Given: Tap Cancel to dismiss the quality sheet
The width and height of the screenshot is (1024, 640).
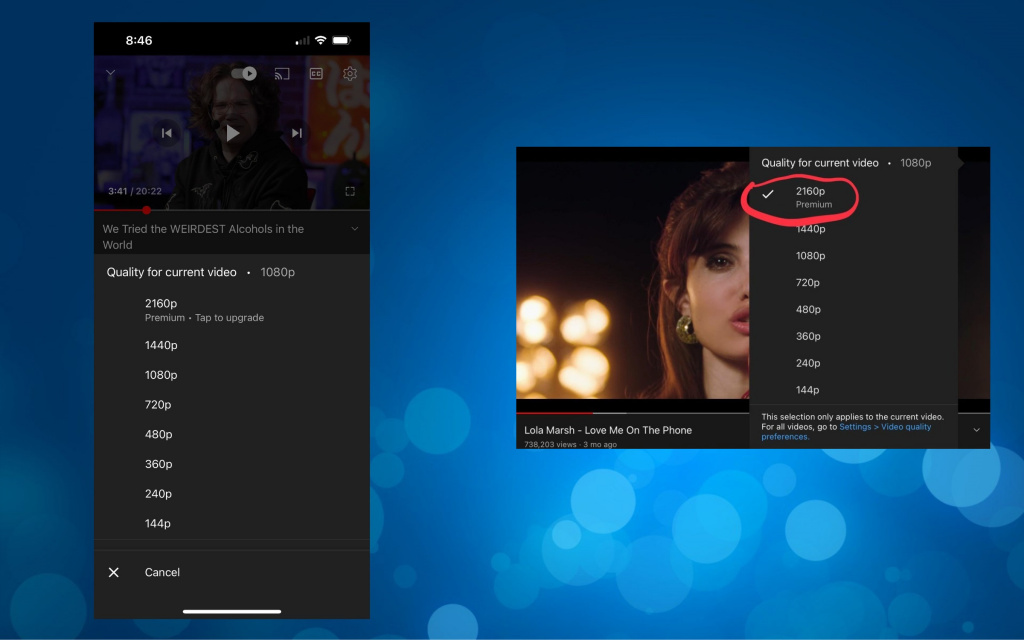Looking at the screenshot, I should (x=162, y=572).
